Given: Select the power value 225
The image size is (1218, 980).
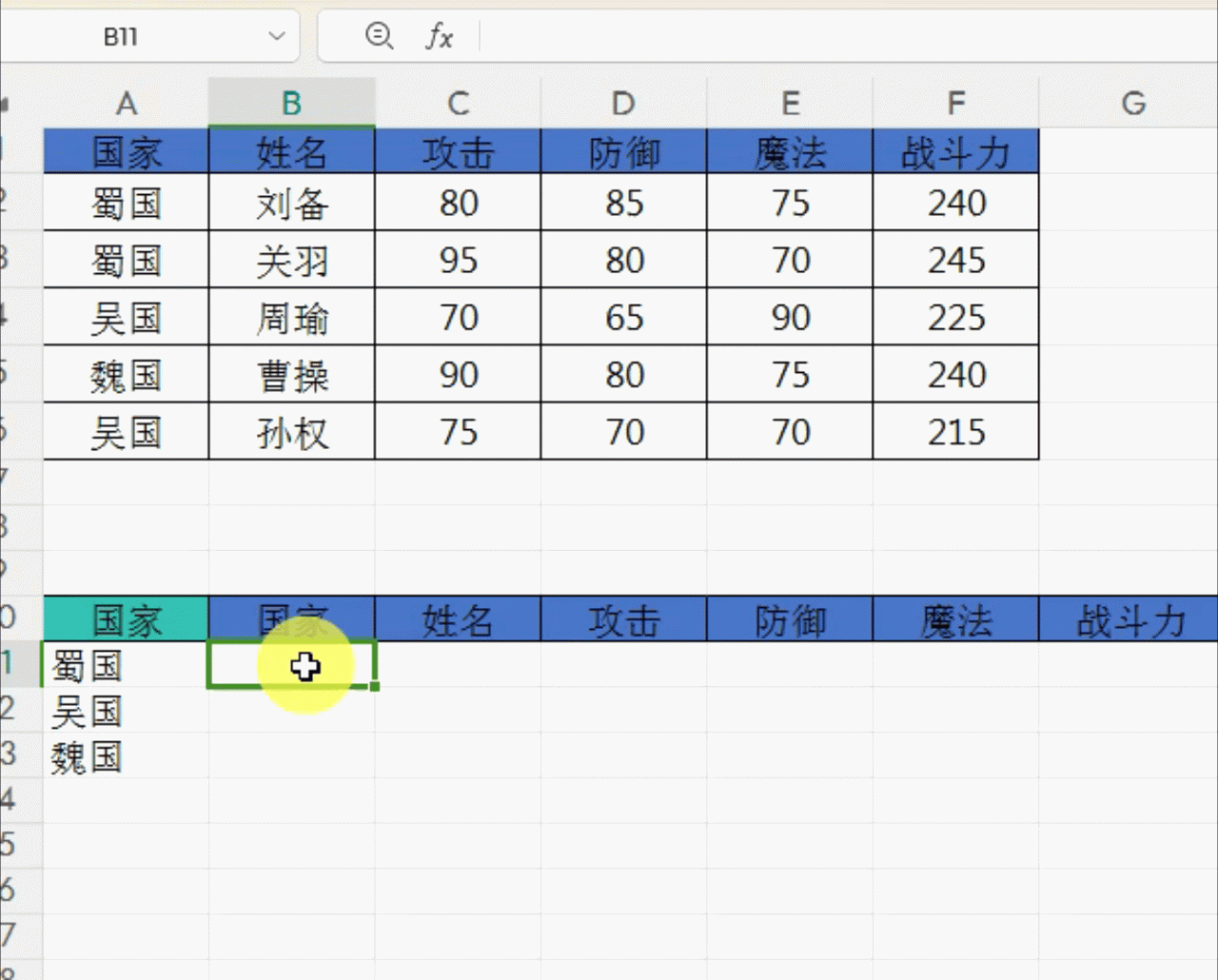Looking at the screenshot, I should [955, 317].
